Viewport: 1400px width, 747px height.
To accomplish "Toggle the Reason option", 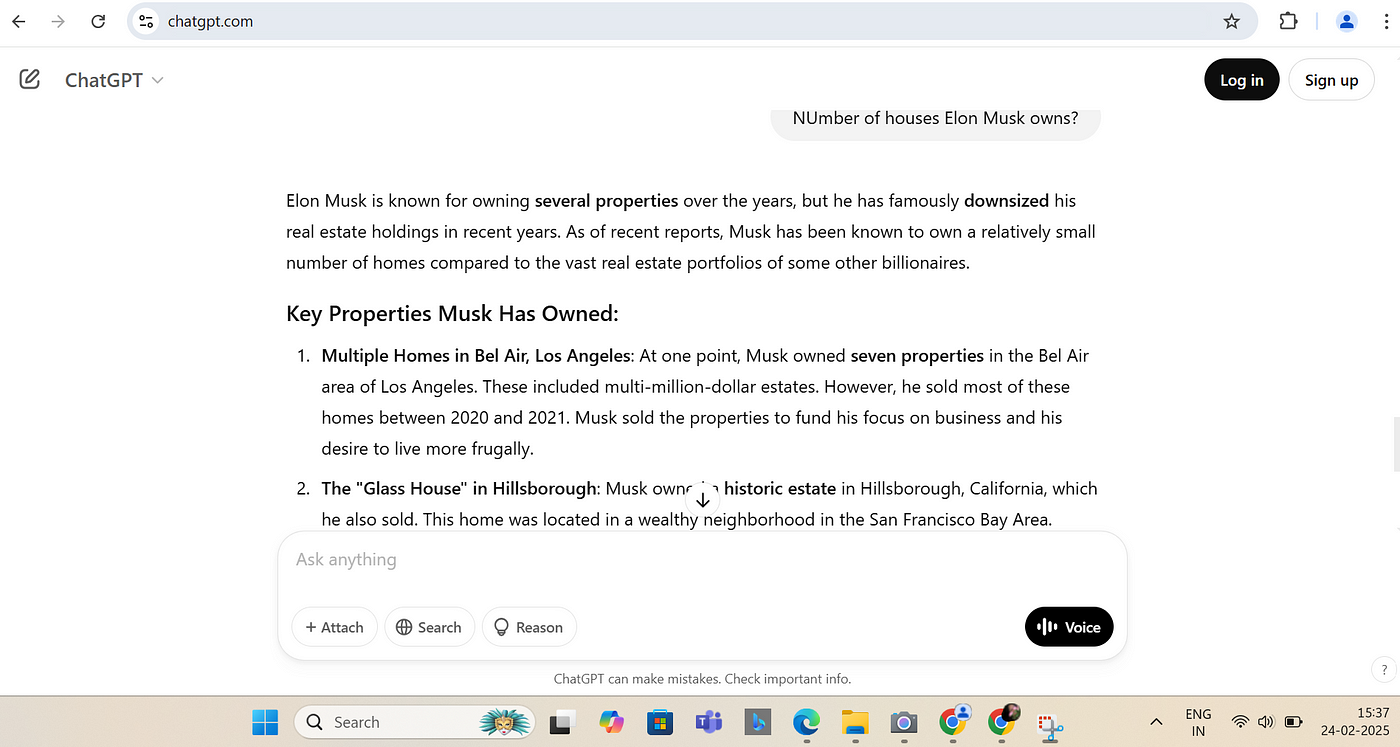I will coord(529,627).
